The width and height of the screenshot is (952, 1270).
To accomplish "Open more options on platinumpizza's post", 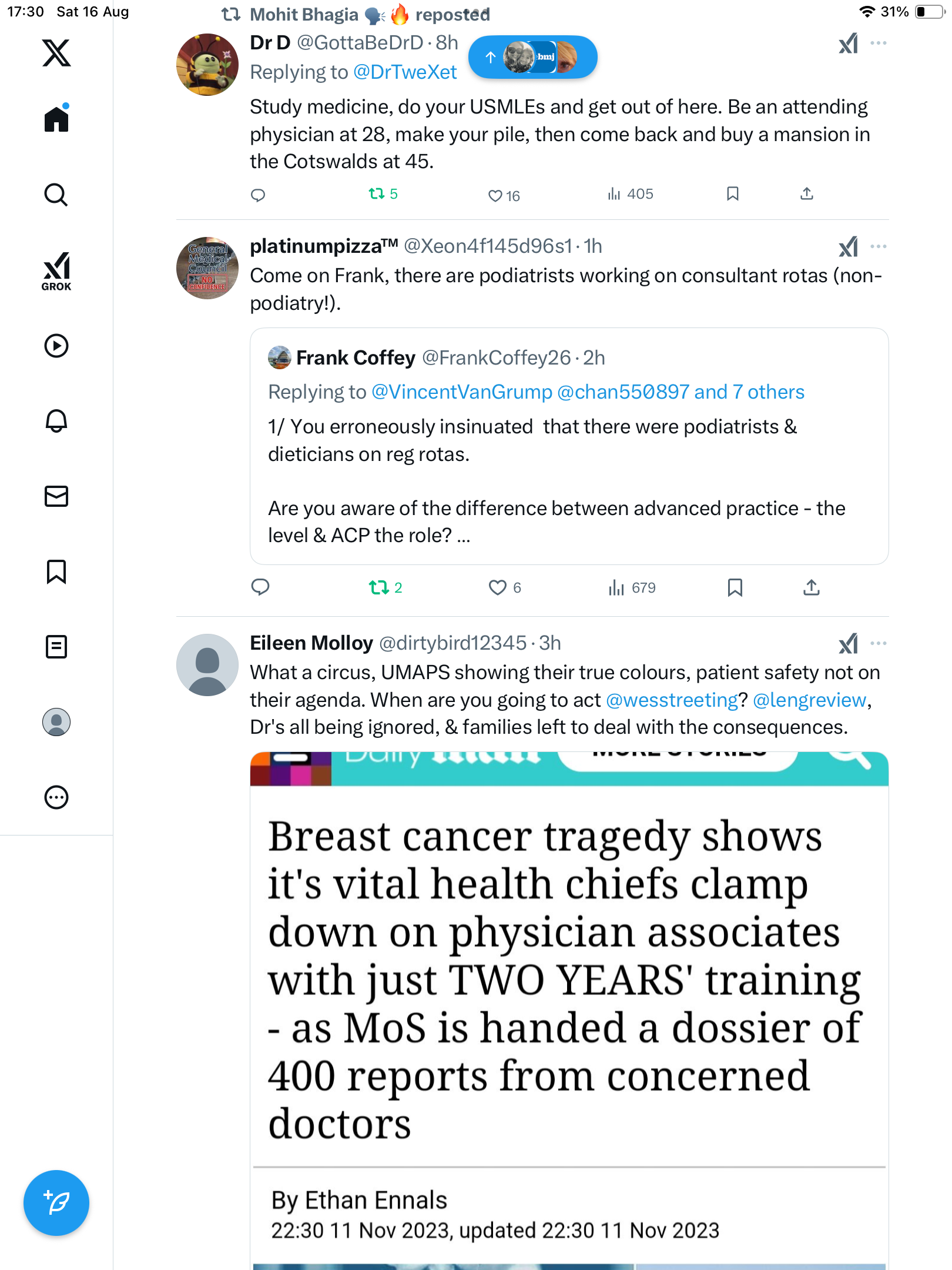I will click(879, 246).
